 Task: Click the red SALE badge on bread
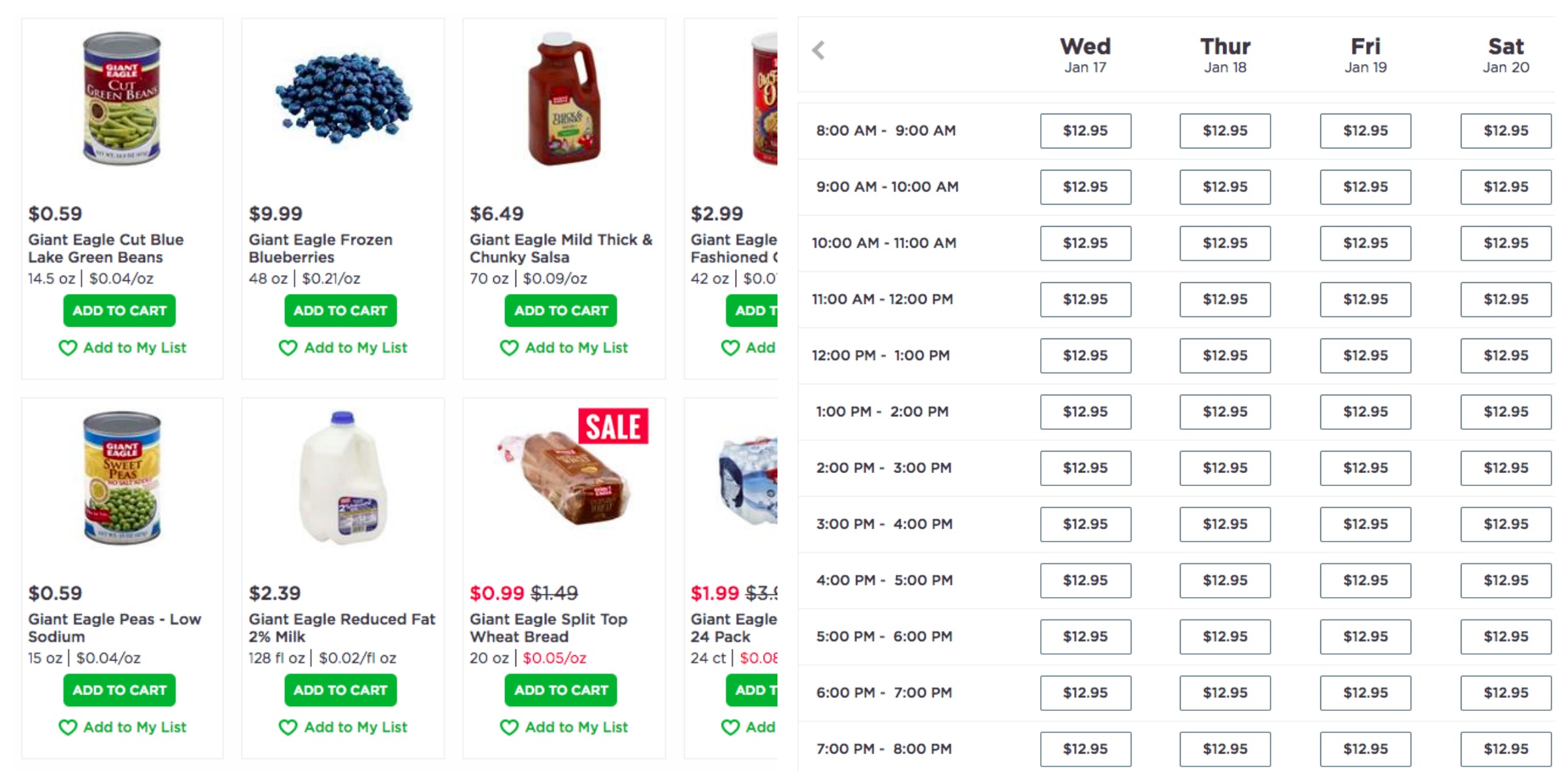[x=613, y=427]
